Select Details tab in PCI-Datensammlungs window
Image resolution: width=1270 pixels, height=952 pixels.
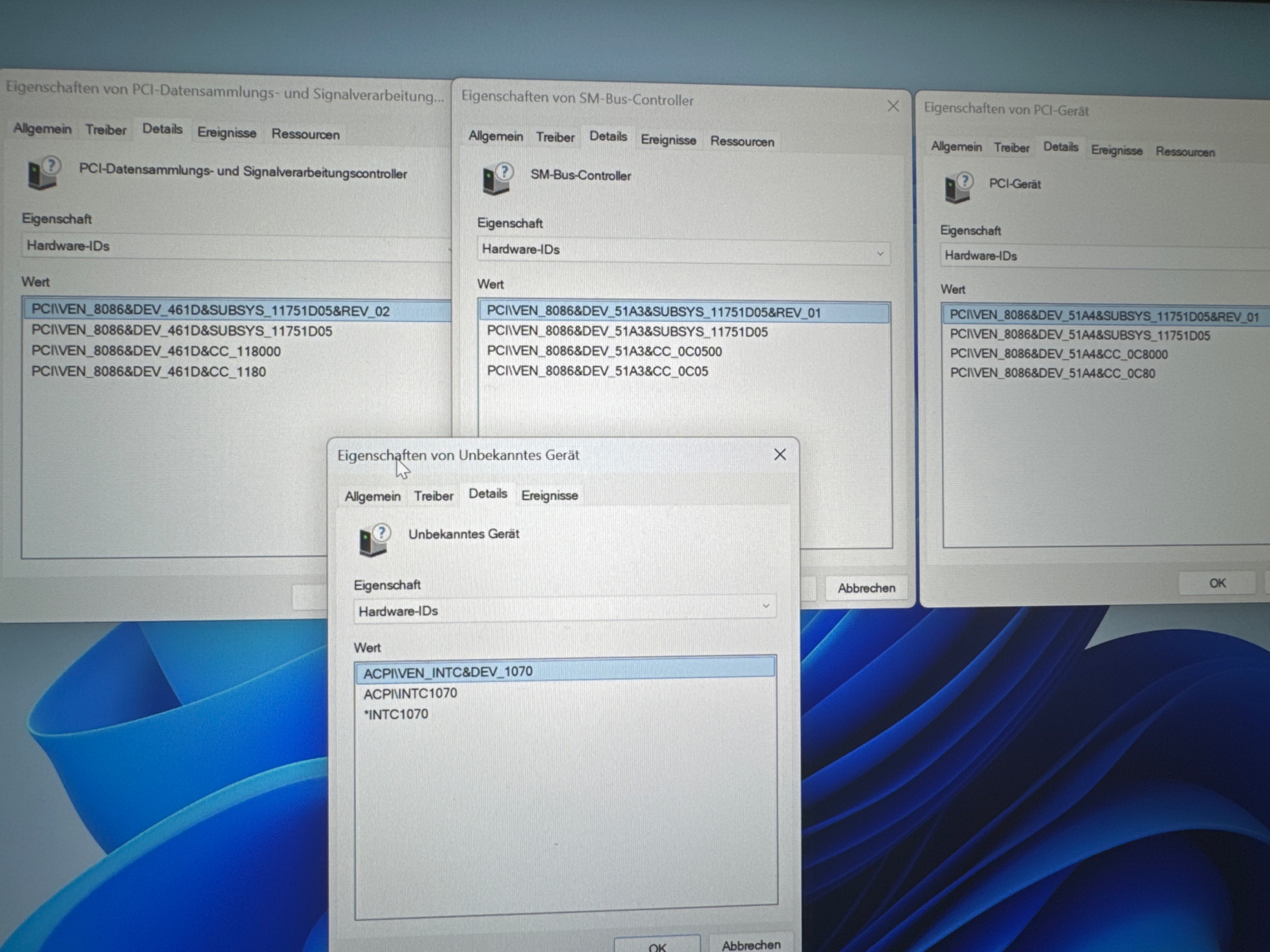coord(162,129)
